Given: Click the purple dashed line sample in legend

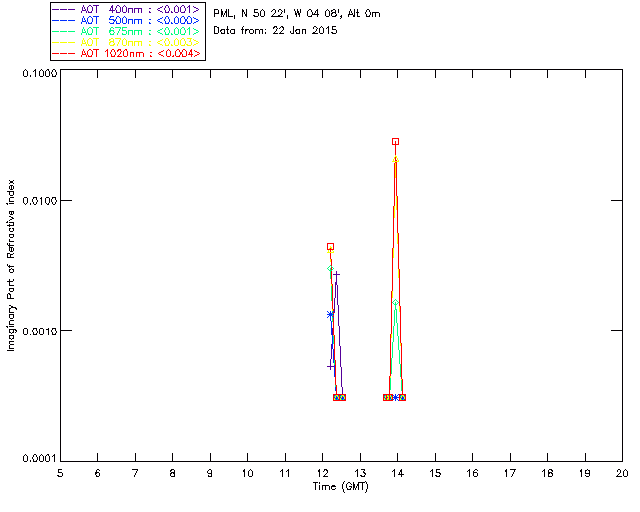Looking at the screenshot, I should [x=64, y=9].
